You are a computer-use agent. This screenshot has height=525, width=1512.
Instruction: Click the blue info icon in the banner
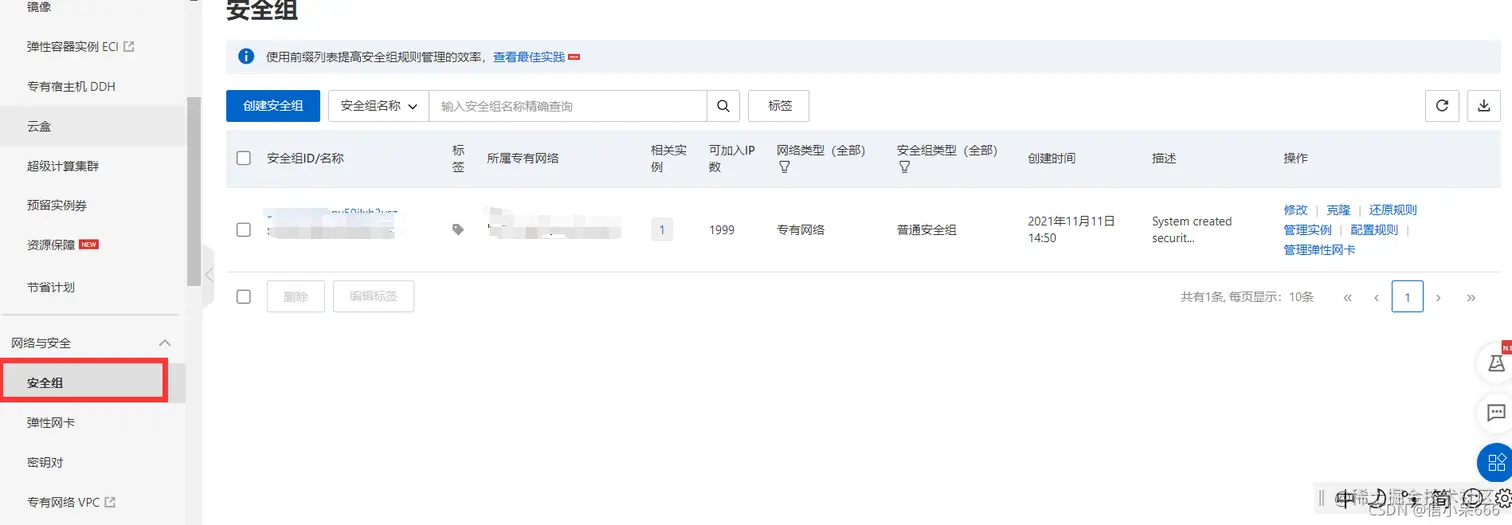click(246, 56)
